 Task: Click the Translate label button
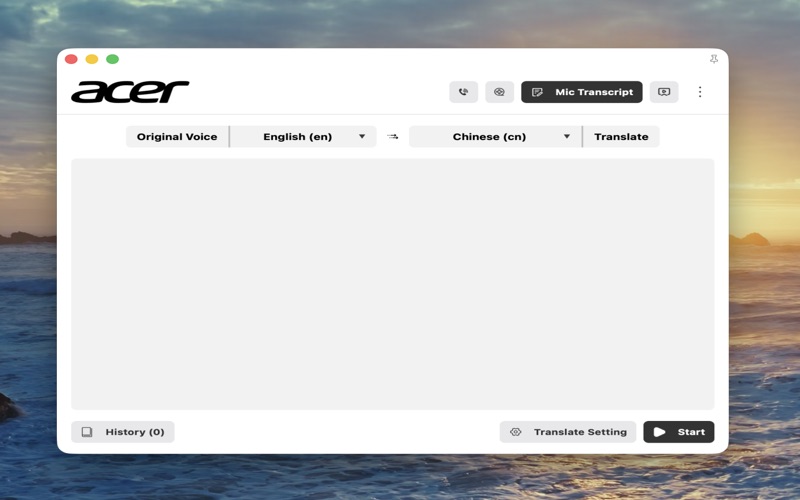pos(621,137)
